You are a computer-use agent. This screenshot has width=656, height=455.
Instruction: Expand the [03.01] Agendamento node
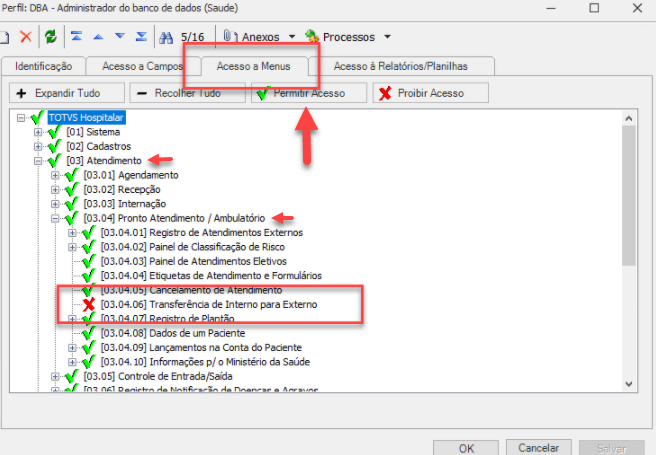(55, 175)
